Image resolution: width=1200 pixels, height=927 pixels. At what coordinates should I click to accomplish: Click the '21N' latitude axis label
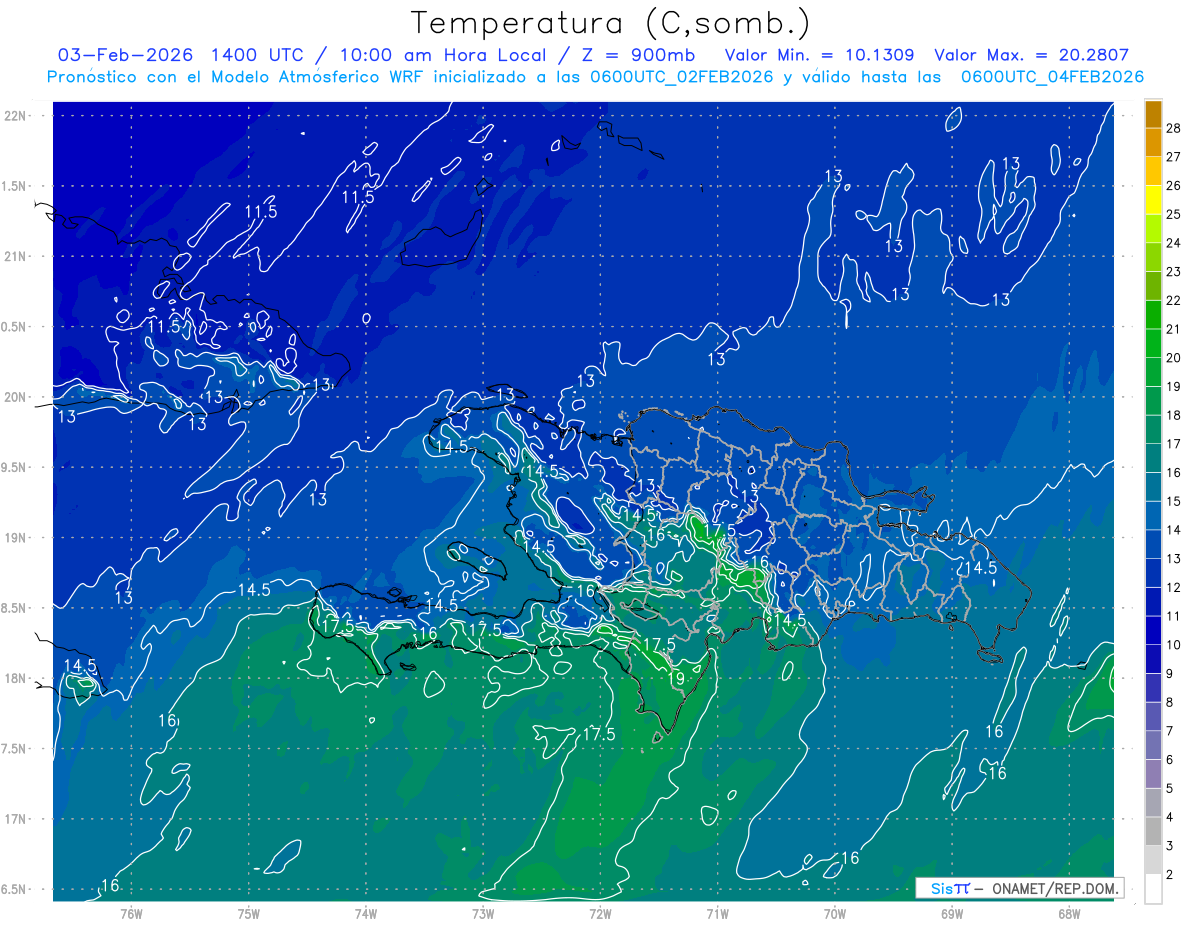[x=16, y=256]
